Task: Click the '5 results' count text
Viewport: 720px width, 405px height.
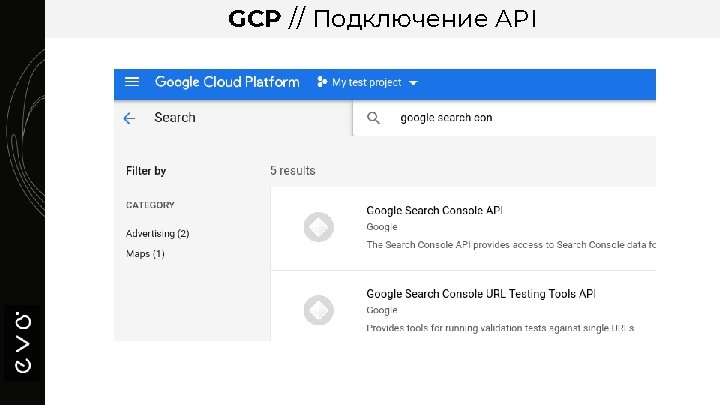Action: [293, 171]
